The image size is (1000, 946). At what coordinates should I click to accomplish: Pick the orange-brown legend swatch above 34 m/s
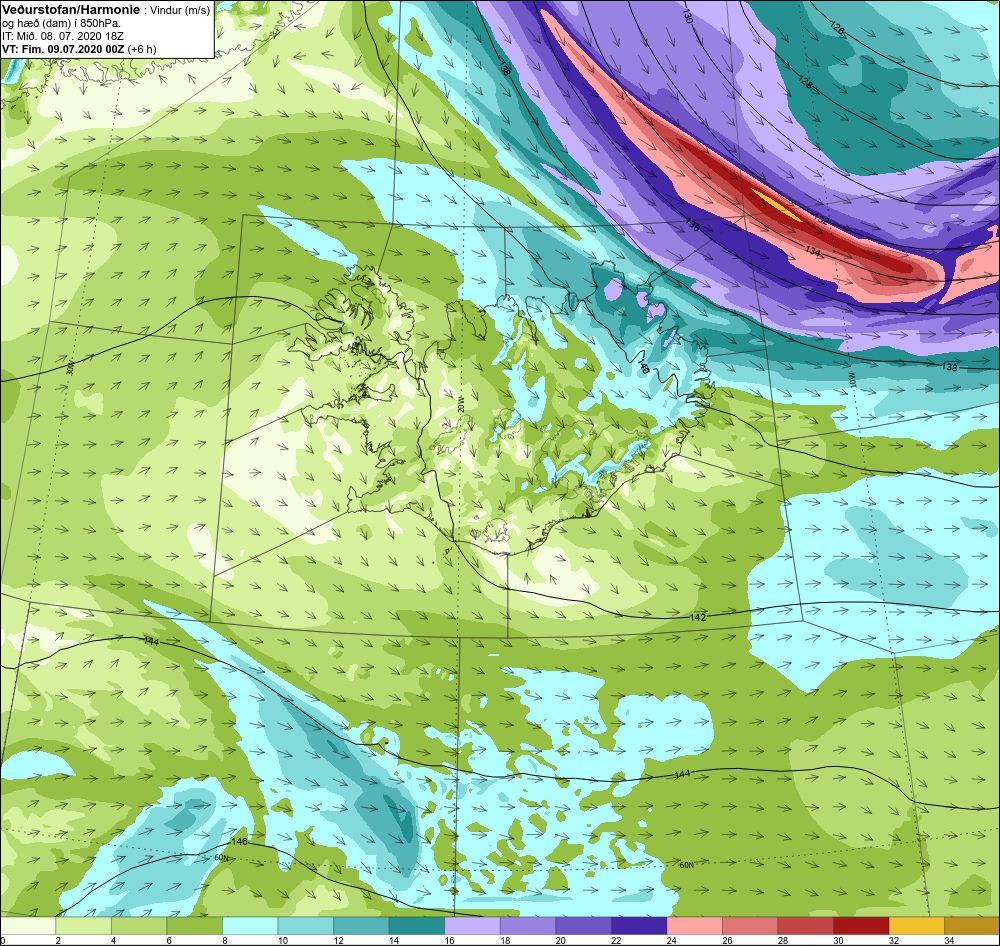coord(971,925)
